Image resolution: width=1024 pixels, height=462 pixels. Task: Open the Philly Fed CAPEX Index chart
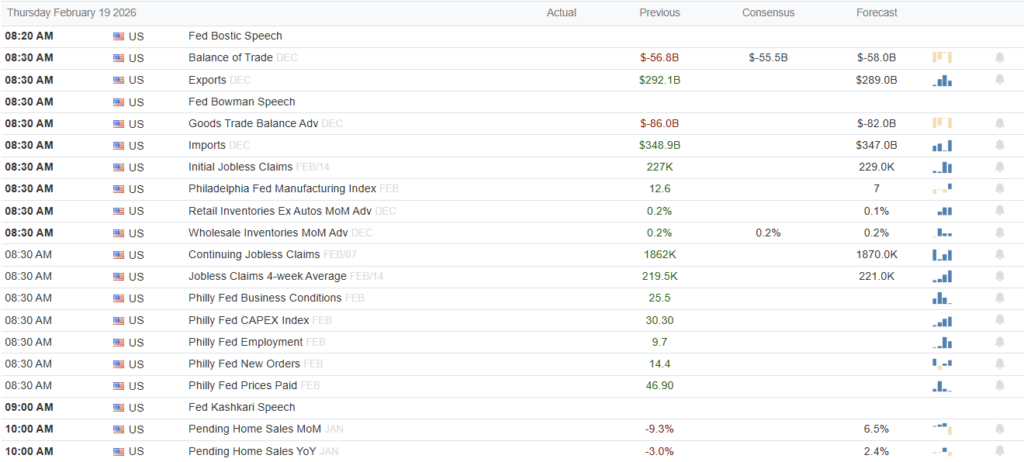[x=942, y=320]
